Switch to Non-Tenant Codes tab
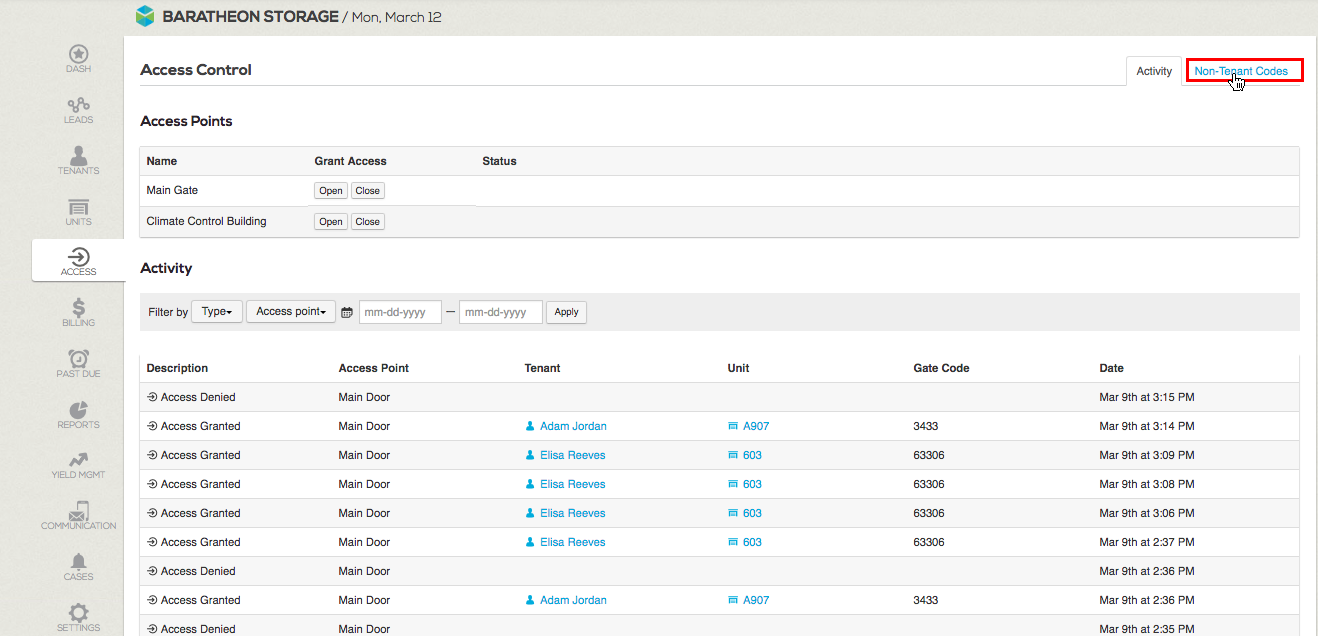This screenshot has height=636, width=1318. [x=1241, y=71]
